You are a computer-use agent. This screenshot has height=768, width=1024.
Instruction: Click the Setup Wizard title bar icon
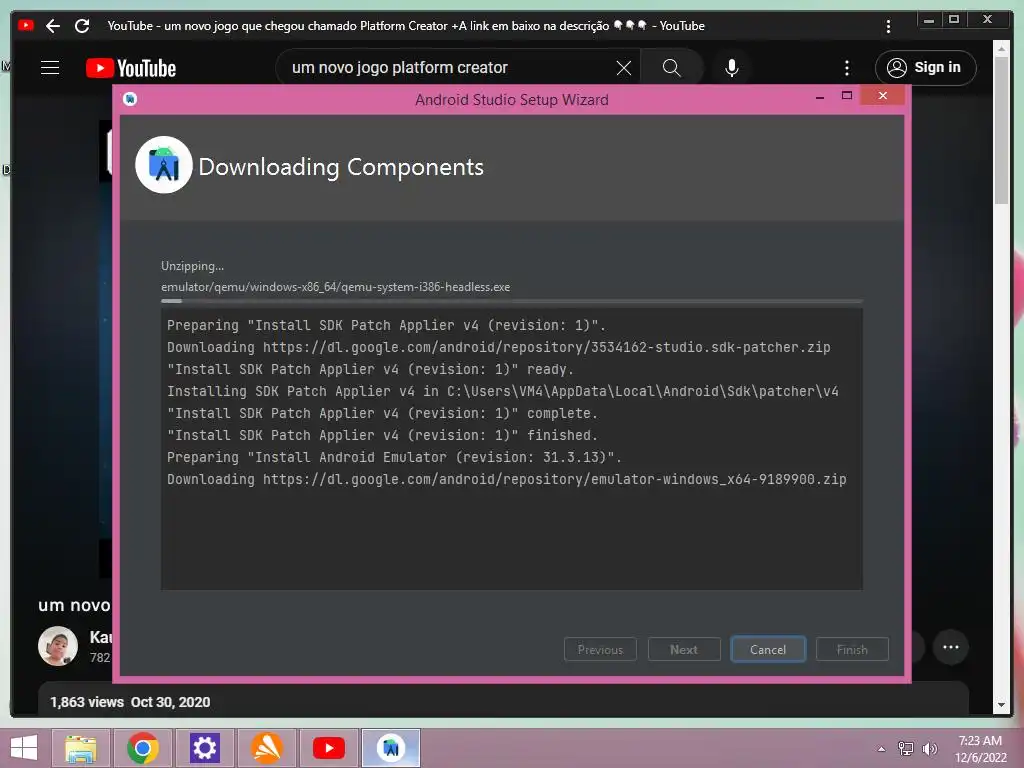pyautogui.click(x=130, y=99)
